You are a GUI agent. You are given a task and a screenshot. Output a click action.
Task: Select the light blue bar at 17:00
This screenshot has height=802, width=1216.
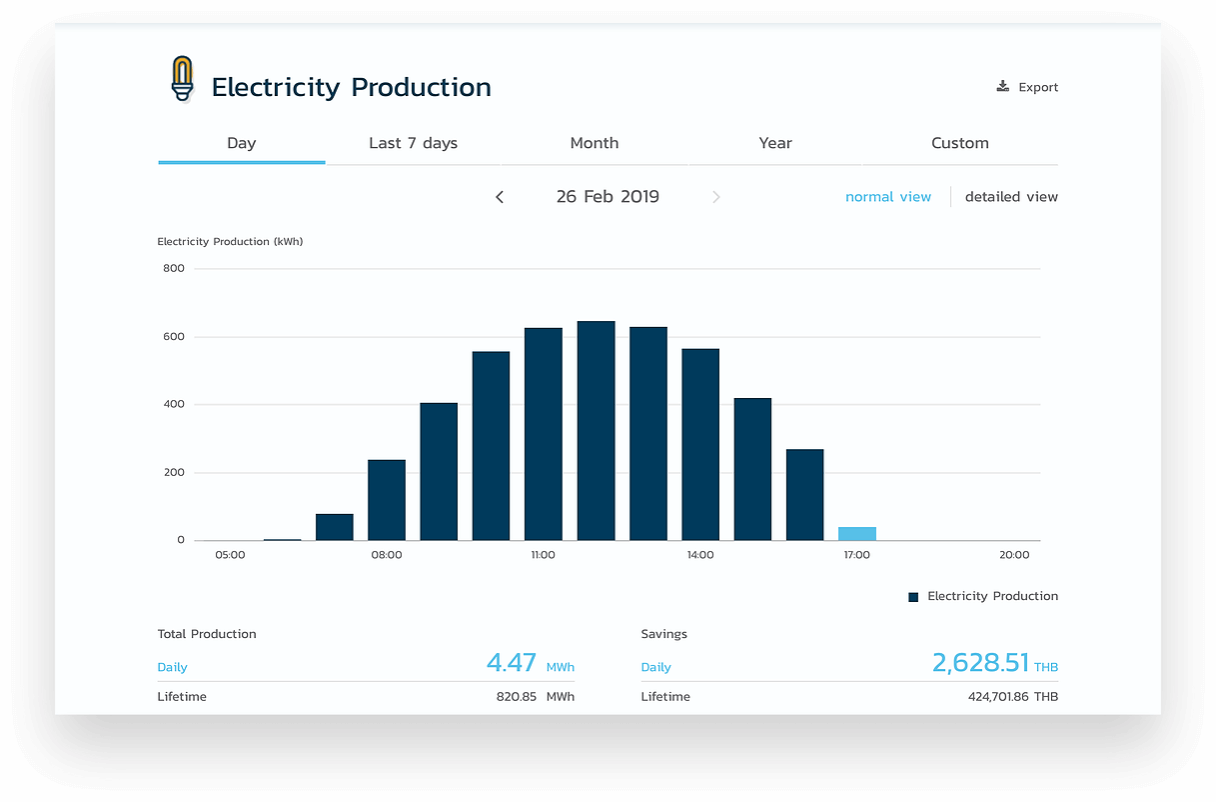tap(856, 532)
